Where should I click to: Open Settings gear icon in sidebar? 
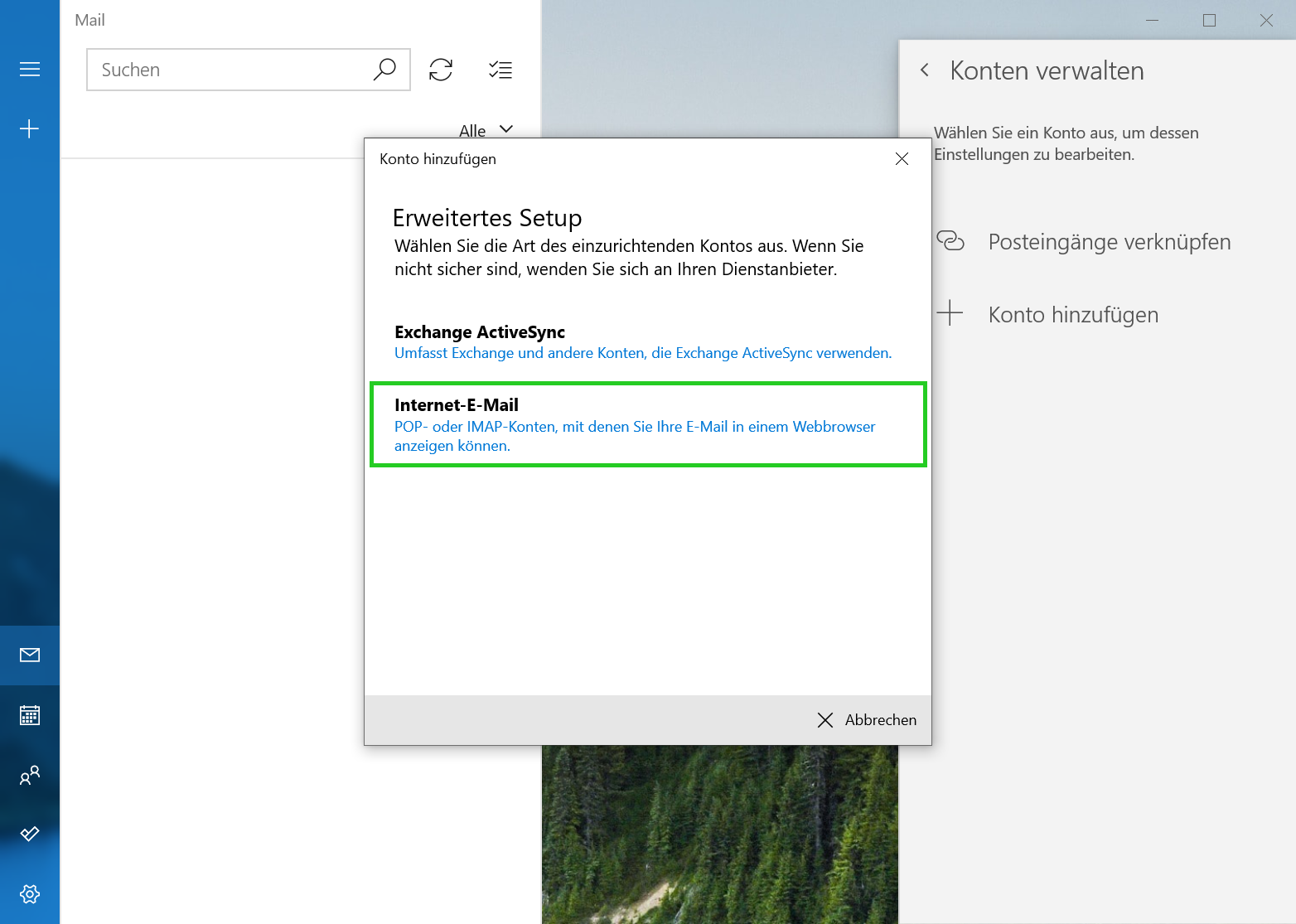point(30,894)
